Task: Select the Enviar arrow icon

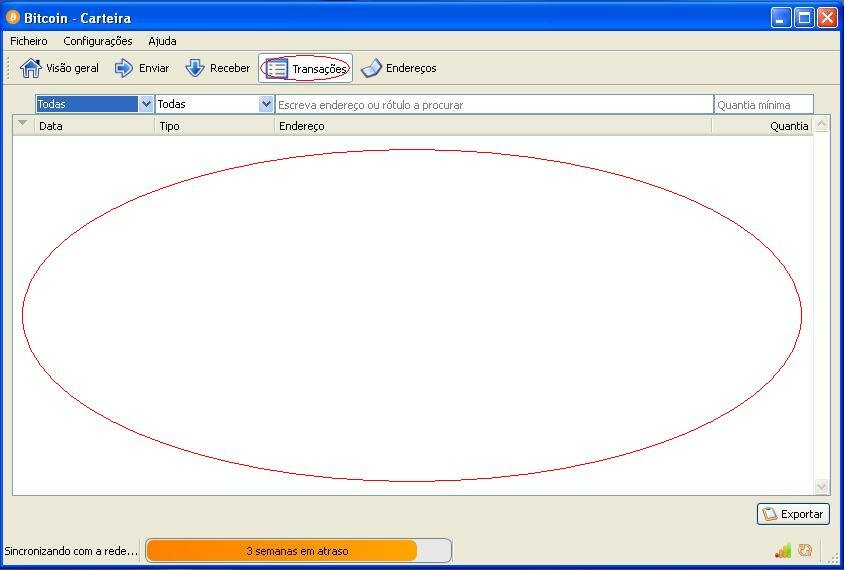Action: click(x=124, y=68)
